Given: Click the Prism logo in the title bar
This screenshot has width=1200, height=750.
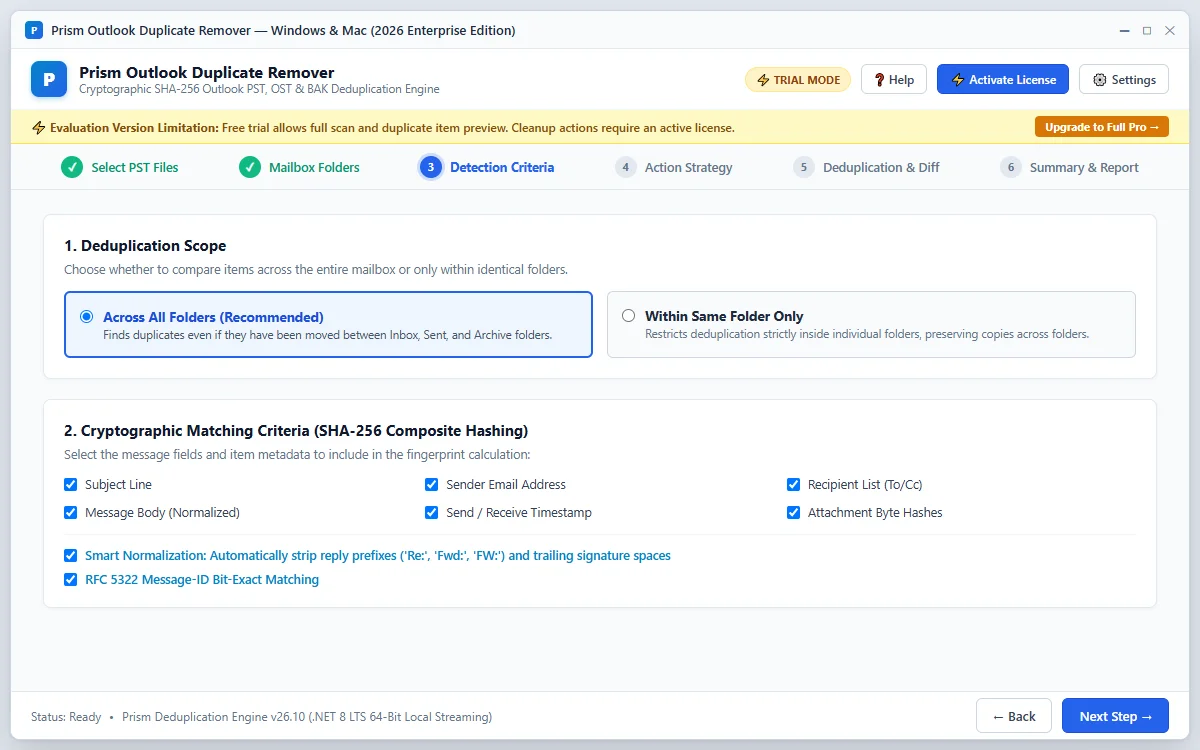Looking at the screenshot, I should [33, 30].
